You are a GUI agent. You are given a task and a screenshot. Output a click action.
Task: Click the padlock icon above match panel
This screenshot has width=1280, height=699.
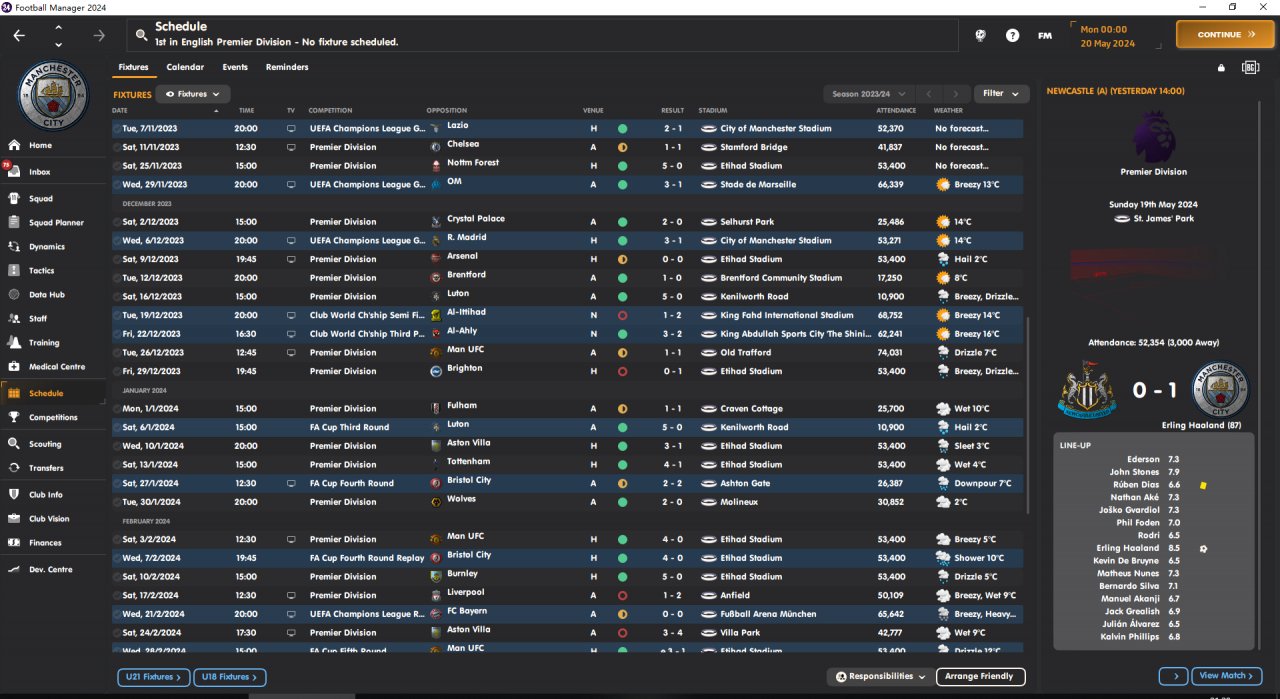[x=1221, y=67]
